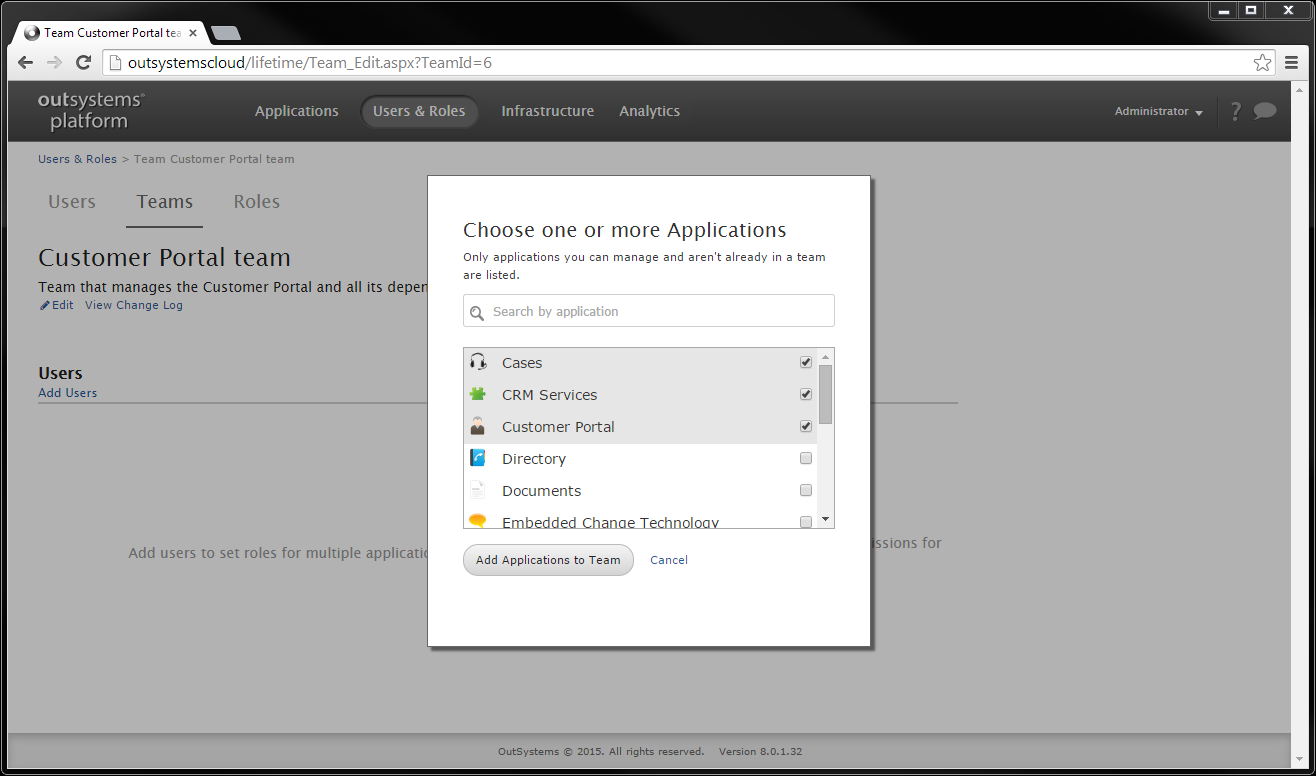Uncheck the Cases application checkbox

pyautogui.click(x=805, y=362)
